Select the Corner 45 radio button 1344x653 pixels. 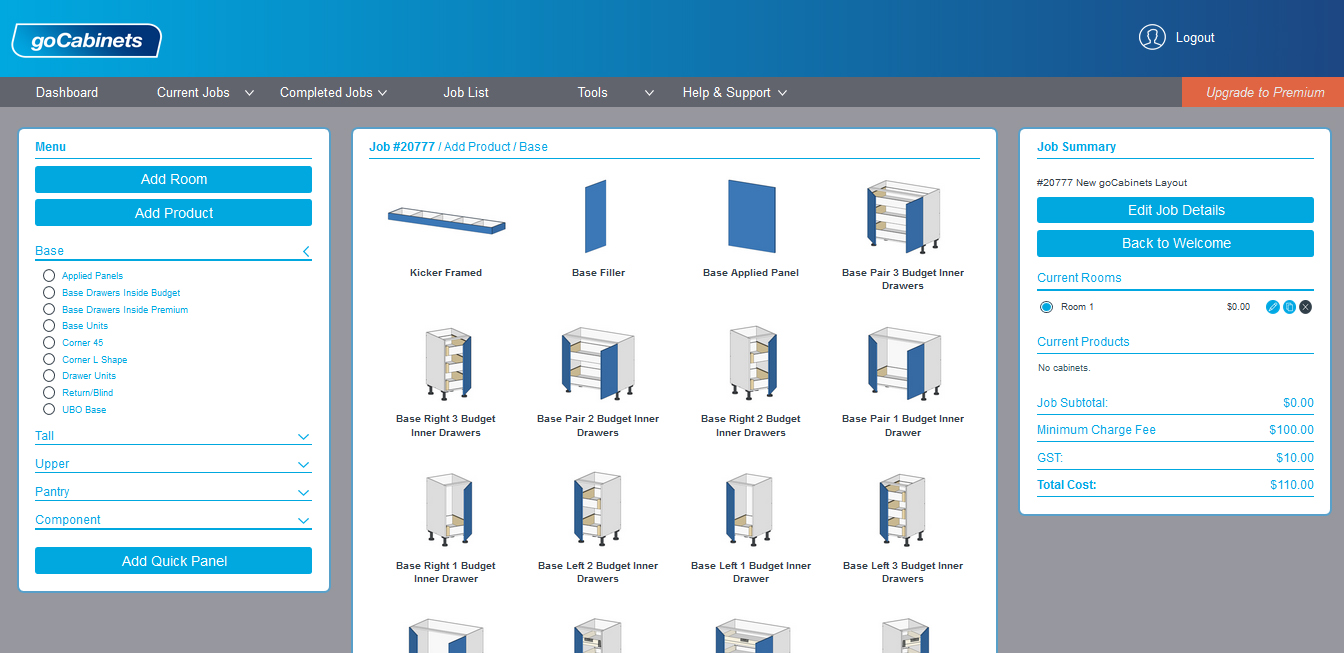tap(49, 342)
